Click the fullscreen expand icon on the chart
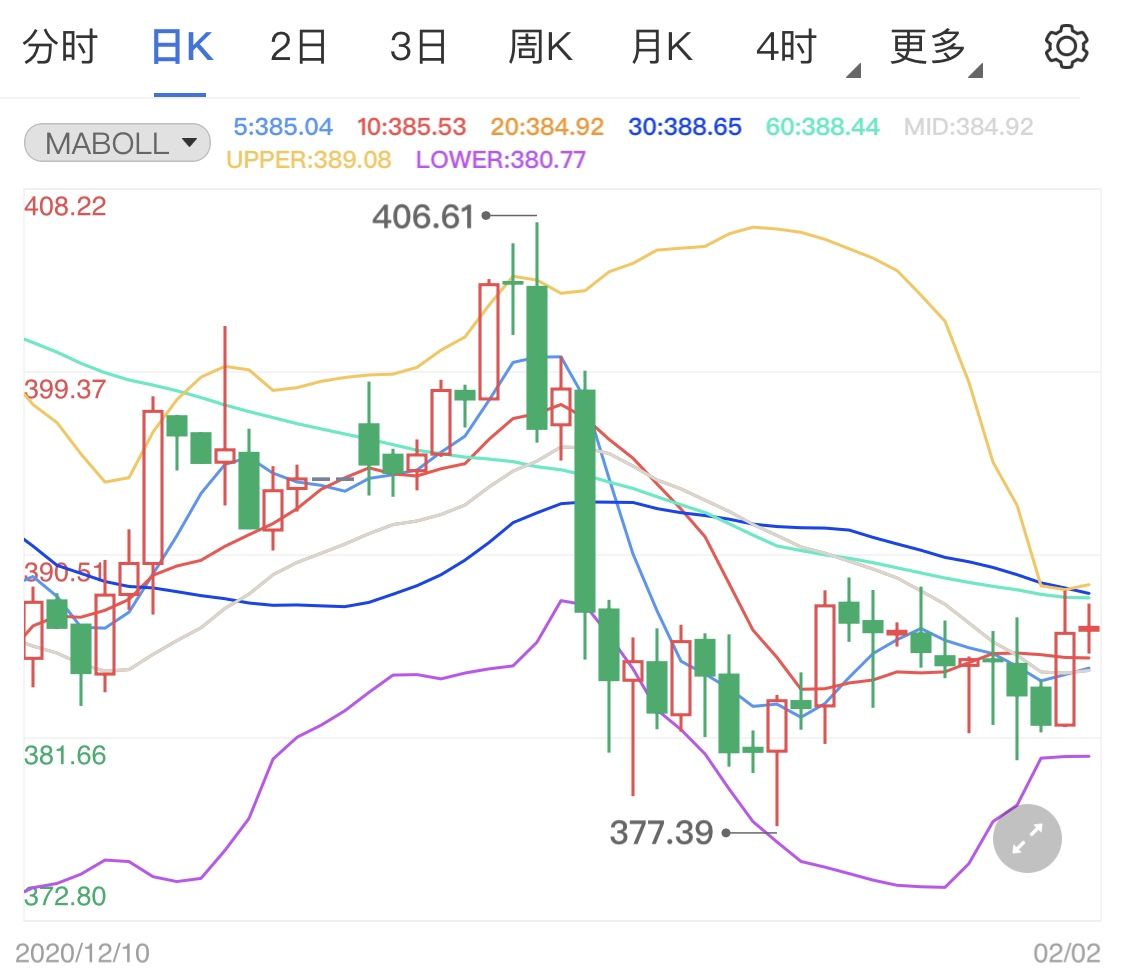The height and width of the screenshot is (975, 1125). [x=1026, y=838]
